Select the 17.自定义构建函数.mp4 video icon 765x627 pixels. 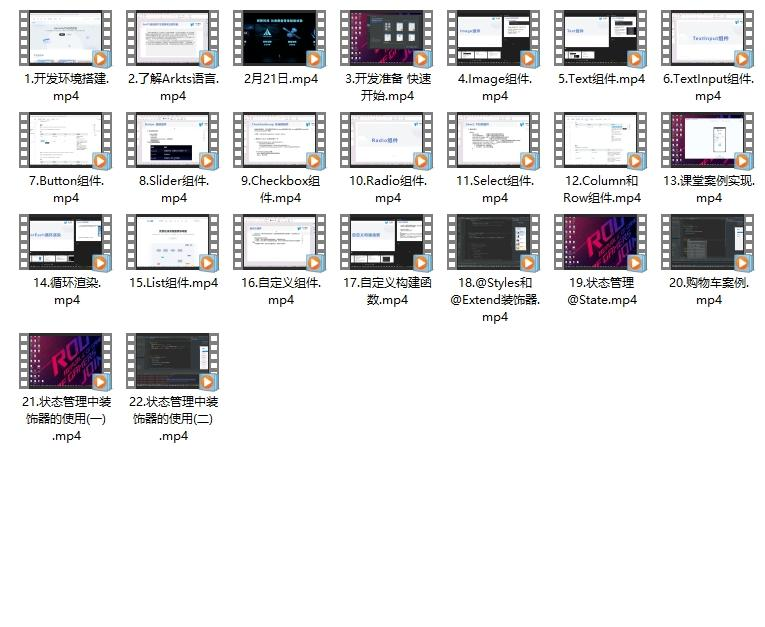387,243
